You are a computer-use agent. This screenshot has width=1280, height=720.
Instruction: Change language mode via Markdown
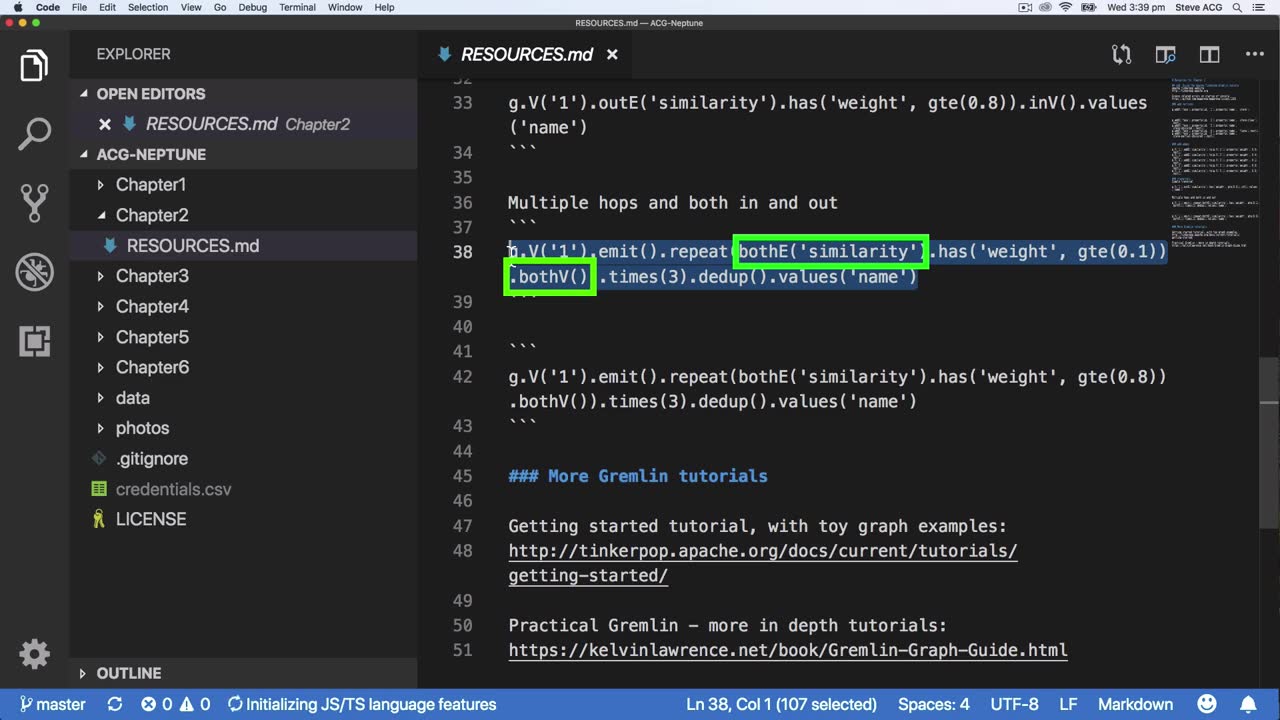coord(1135,704)
